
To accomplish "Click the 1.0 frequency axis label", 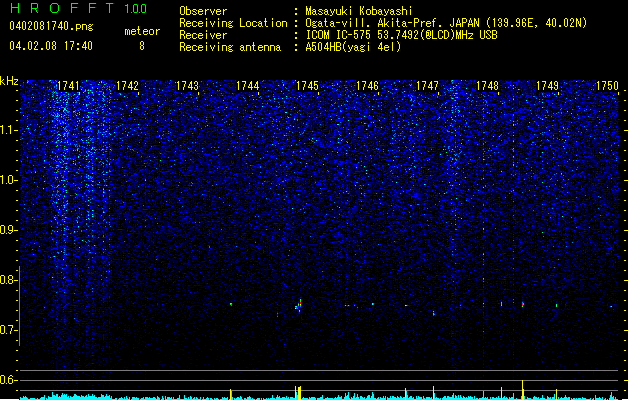I will tap(8, 180).
